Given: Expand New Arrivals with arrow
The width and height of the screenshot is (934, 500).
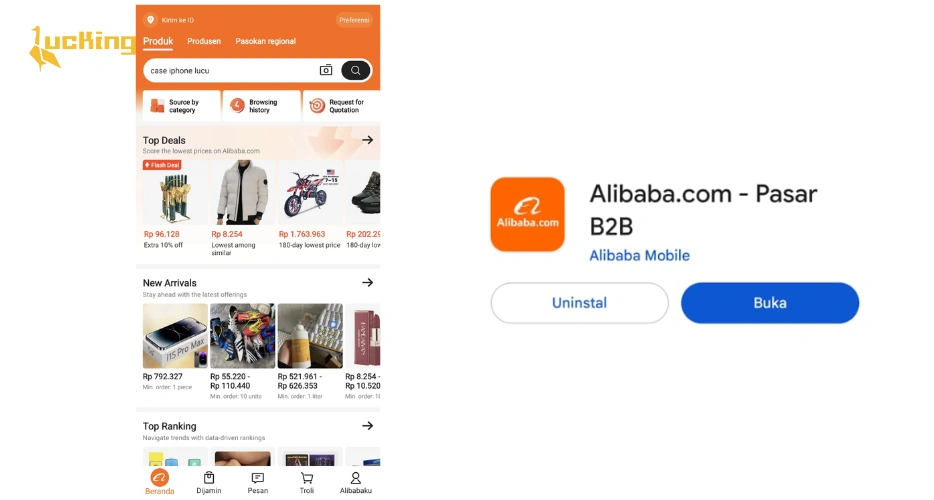Looking at the screenshot, I should pyautogui.click(x=368, y=282).
